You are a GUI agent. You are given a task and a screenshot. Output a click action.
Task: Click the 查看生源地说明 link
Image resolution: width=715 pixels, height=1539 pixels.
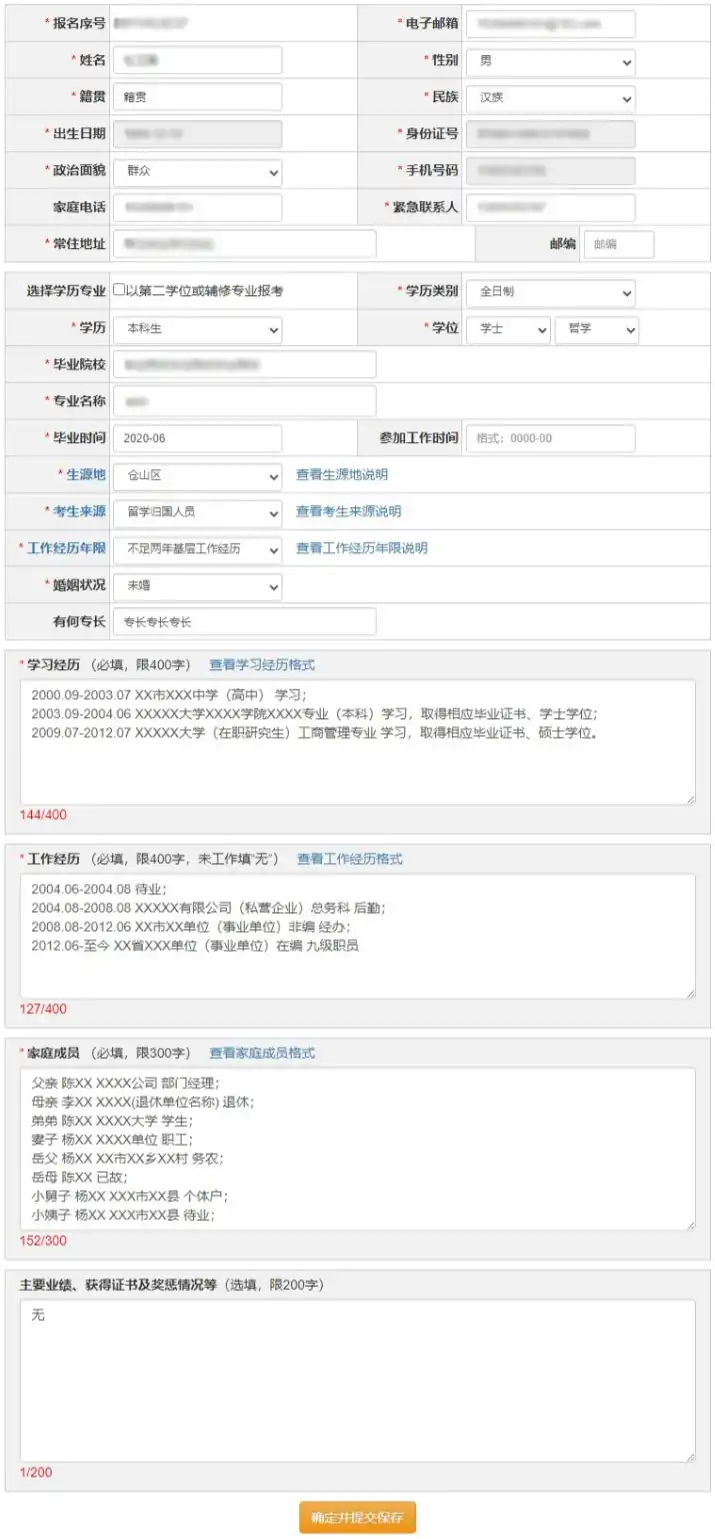click(341, 475)
